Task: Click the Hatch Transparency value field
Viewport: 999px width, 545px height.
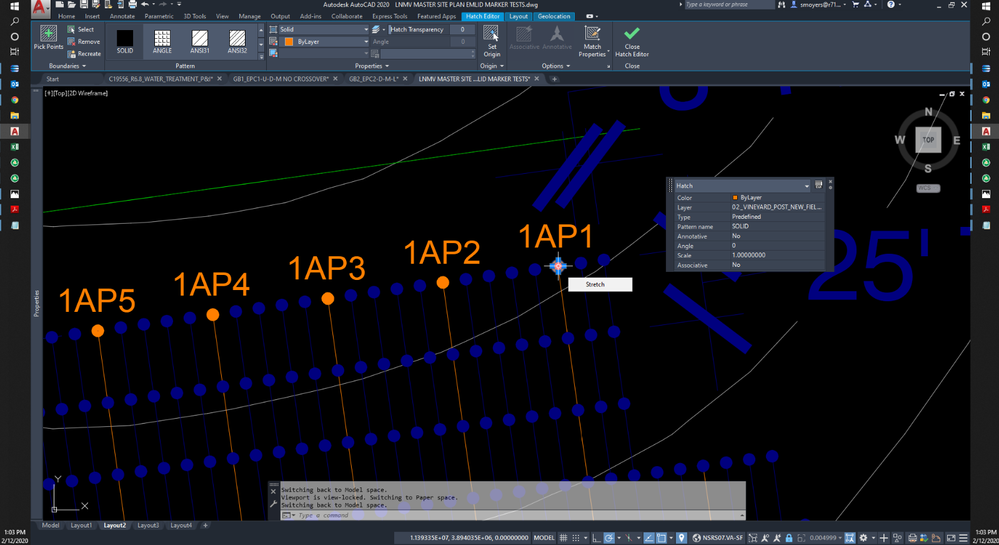Action: [462, 30]
